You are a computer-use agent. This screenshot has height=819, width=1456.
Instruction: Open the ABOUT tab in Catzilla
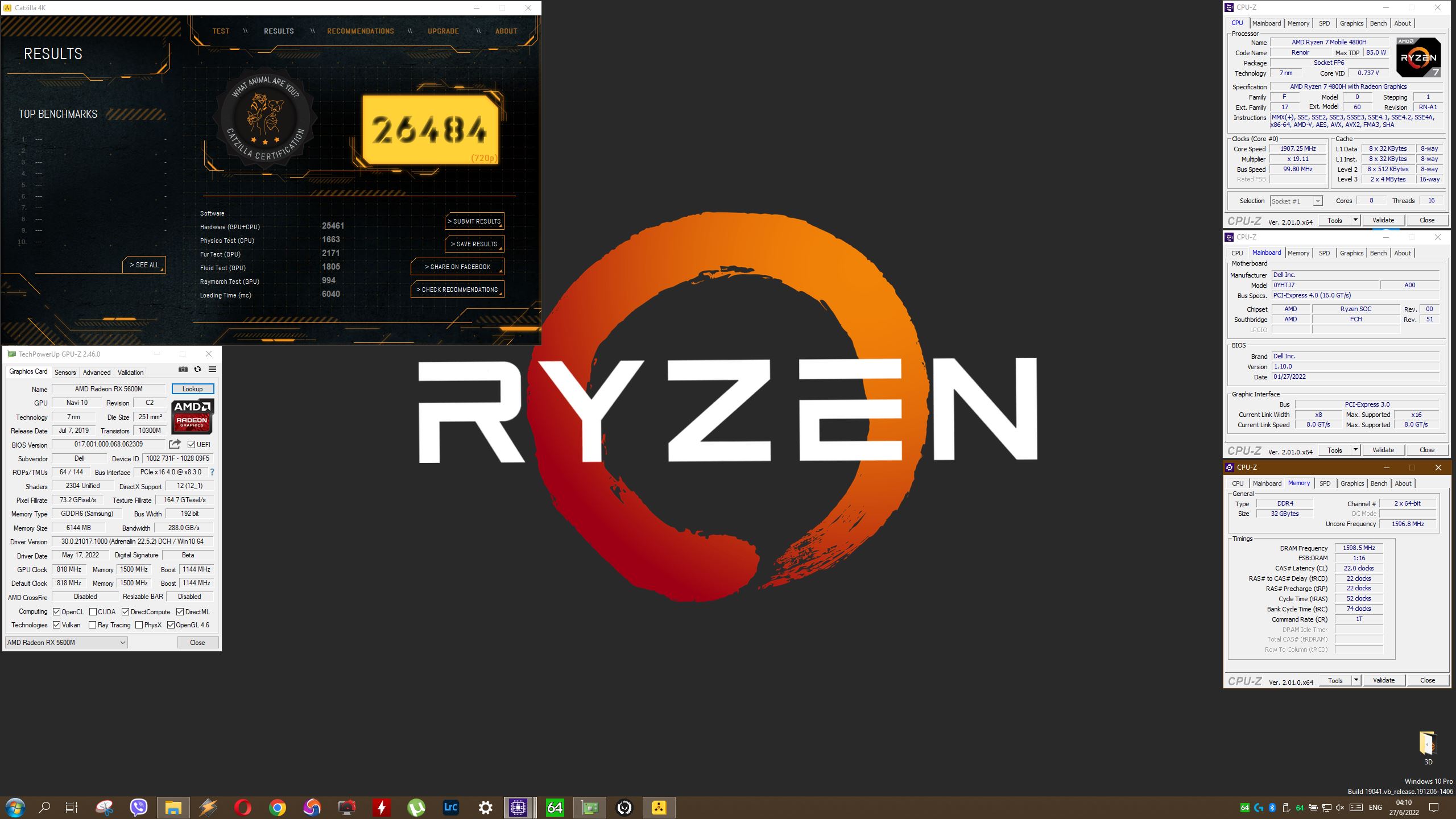[x=506, y=31]
